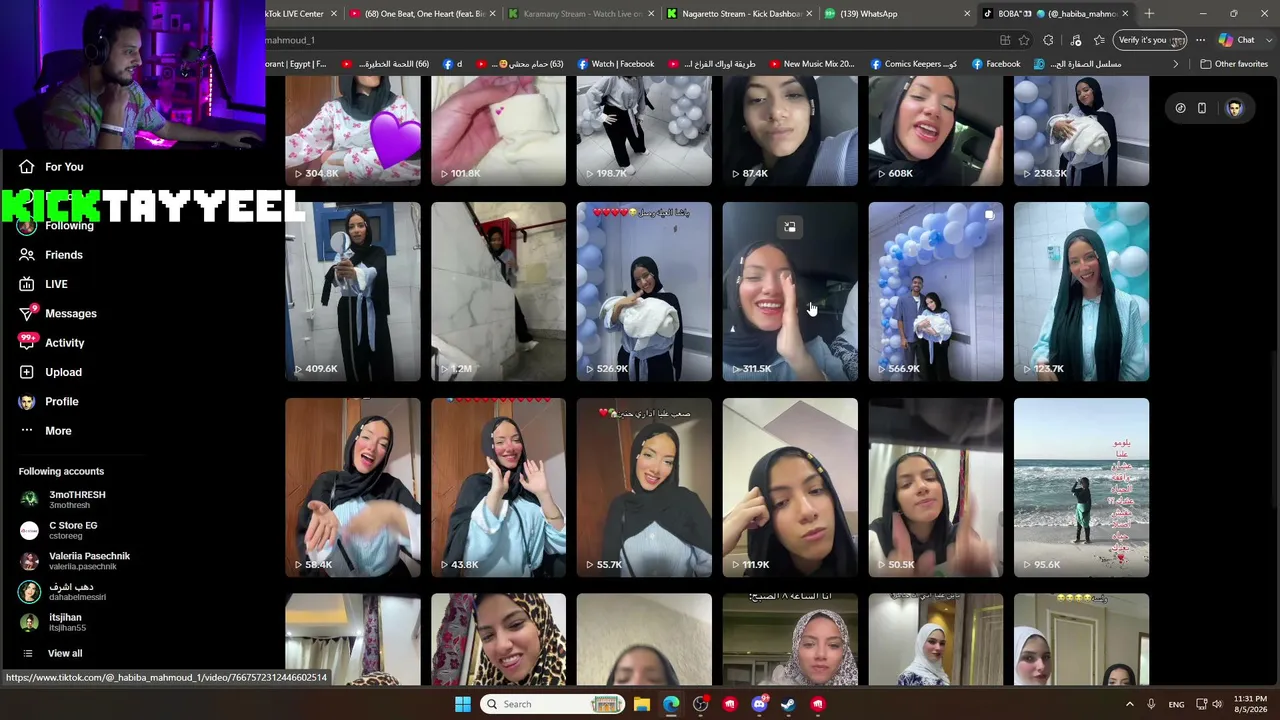Open the beach video with 95.6K views
Image resolution: width=1280 pixels, height=720 pixels.
(x=1082, y=488)
